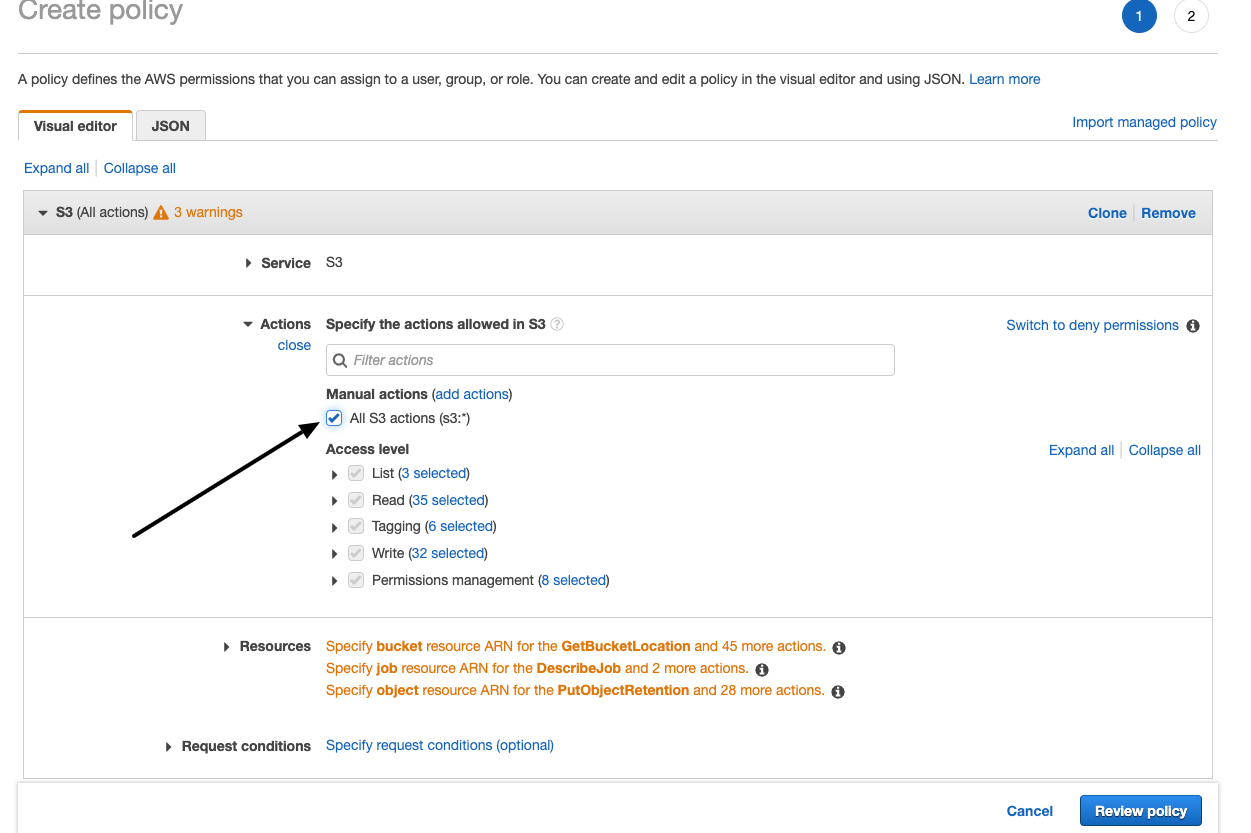Expand the Resources section
The height and width of the screenshot is (833, 1251).
pyautogui.click(x=228, y=647)
